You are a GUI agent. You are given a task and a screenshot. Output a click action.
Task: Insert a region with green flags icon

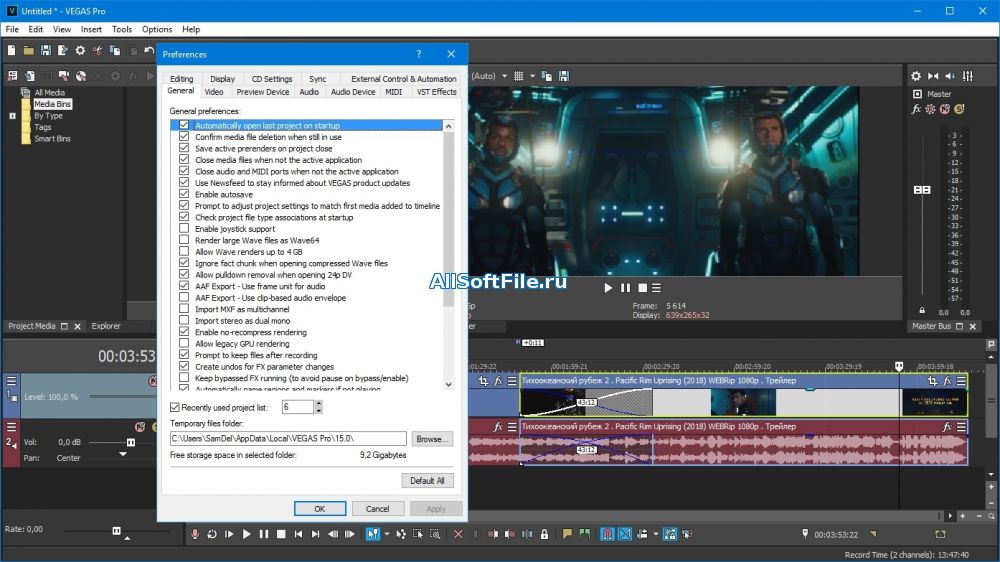coord(584,534)
